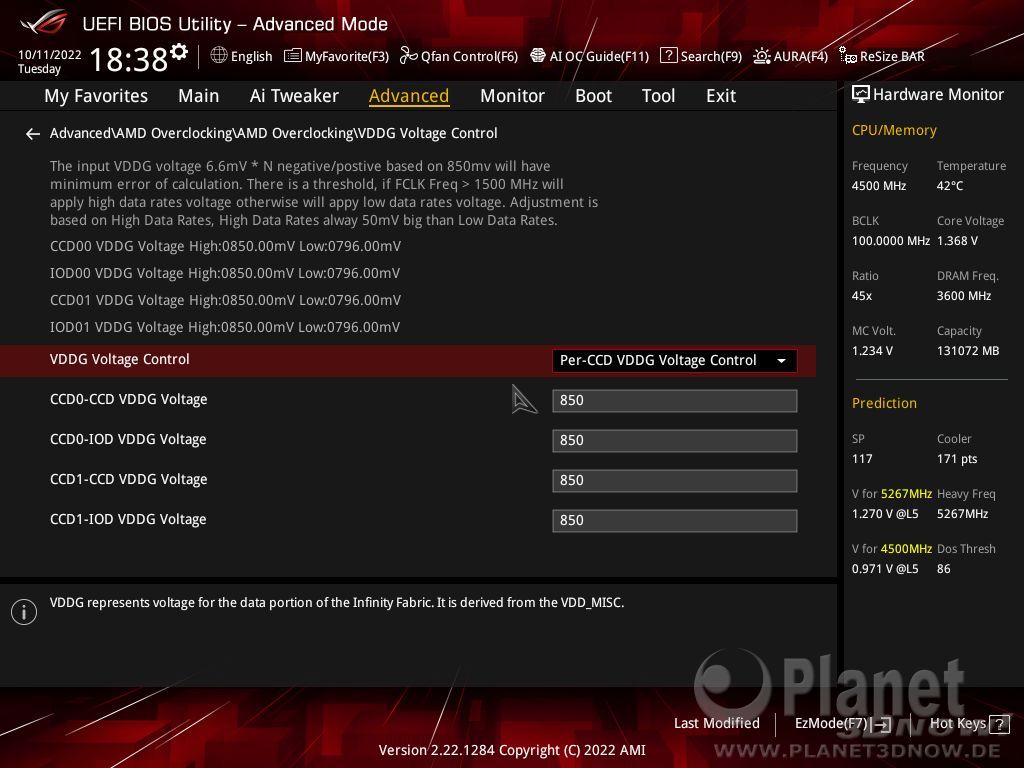Launch AI OC Guide(F11)
The width and height of the screenshot is (1024, 768).
coord(590,56)
